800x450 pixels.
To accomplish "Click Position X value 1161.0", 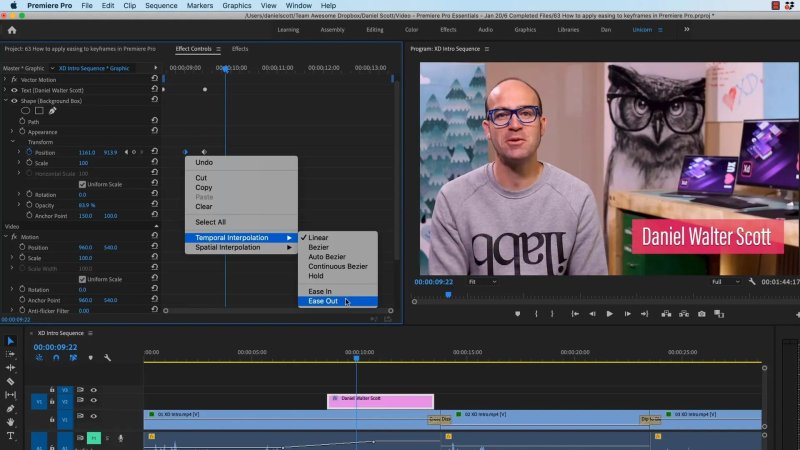I will [x=87, y=152].
